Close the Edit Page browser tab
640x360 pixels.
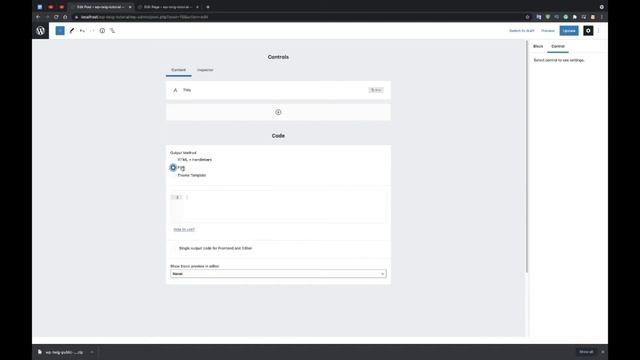(x=198, y=7)
